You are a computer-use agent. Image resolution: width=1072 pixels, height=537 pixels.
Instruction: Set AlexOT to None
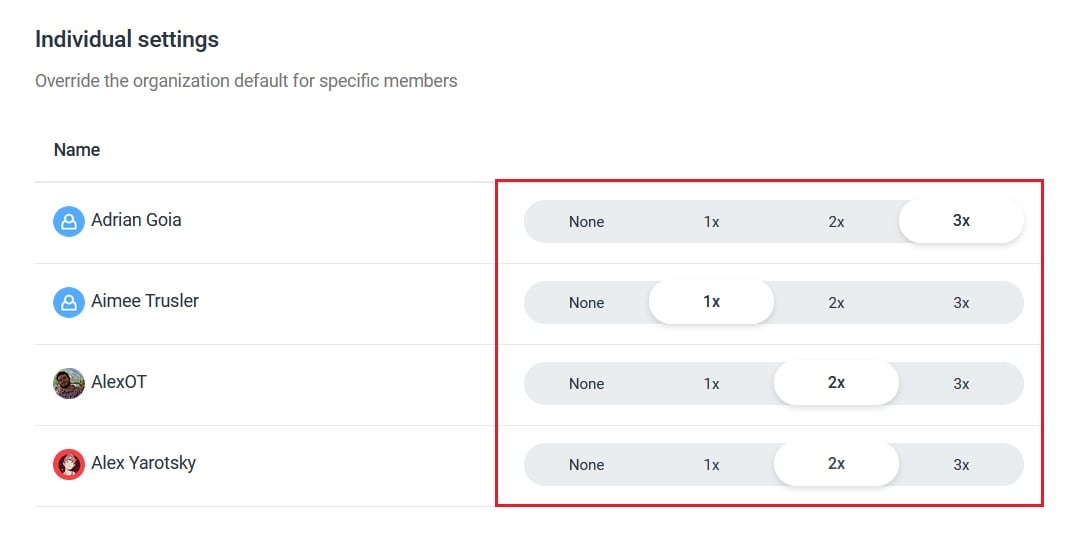pyautogui.click(x=587, y=384)
